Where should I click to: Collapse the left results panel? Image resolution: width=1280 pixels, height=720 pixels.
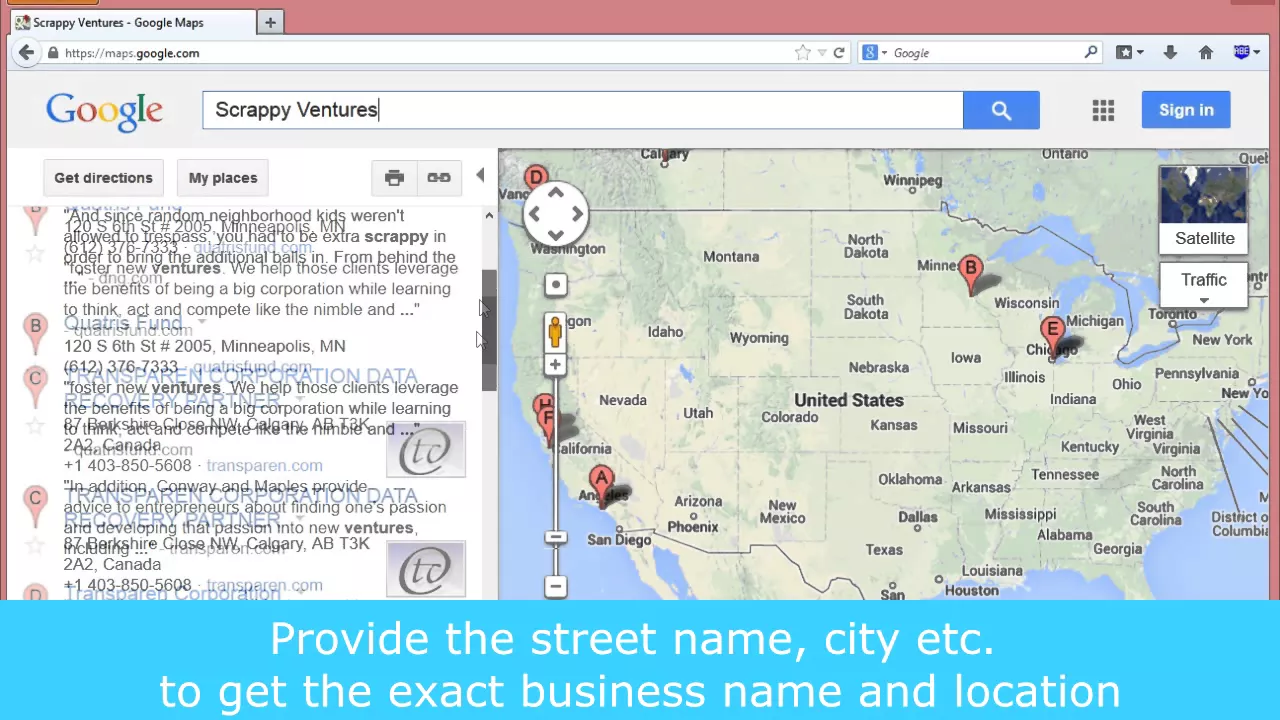pos(480,177)
